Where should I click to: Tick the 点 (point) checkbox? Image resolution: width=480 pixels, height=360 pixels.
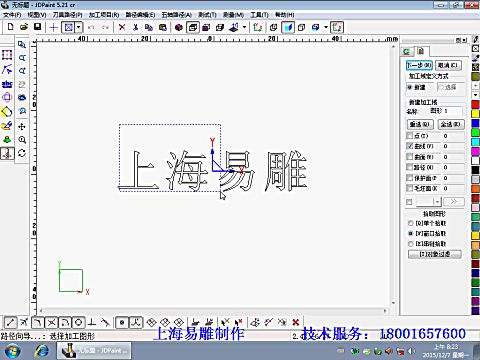pos(410,136)
